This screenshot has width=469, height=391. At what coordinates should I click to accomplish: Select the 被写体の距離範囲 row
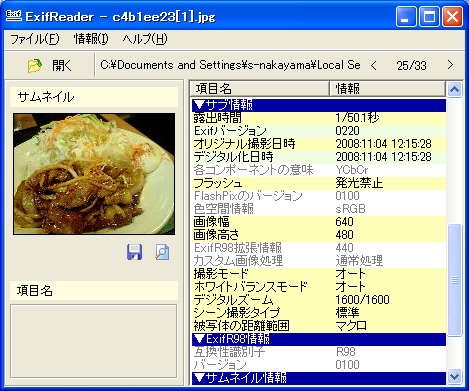click(x=319, y=326)
